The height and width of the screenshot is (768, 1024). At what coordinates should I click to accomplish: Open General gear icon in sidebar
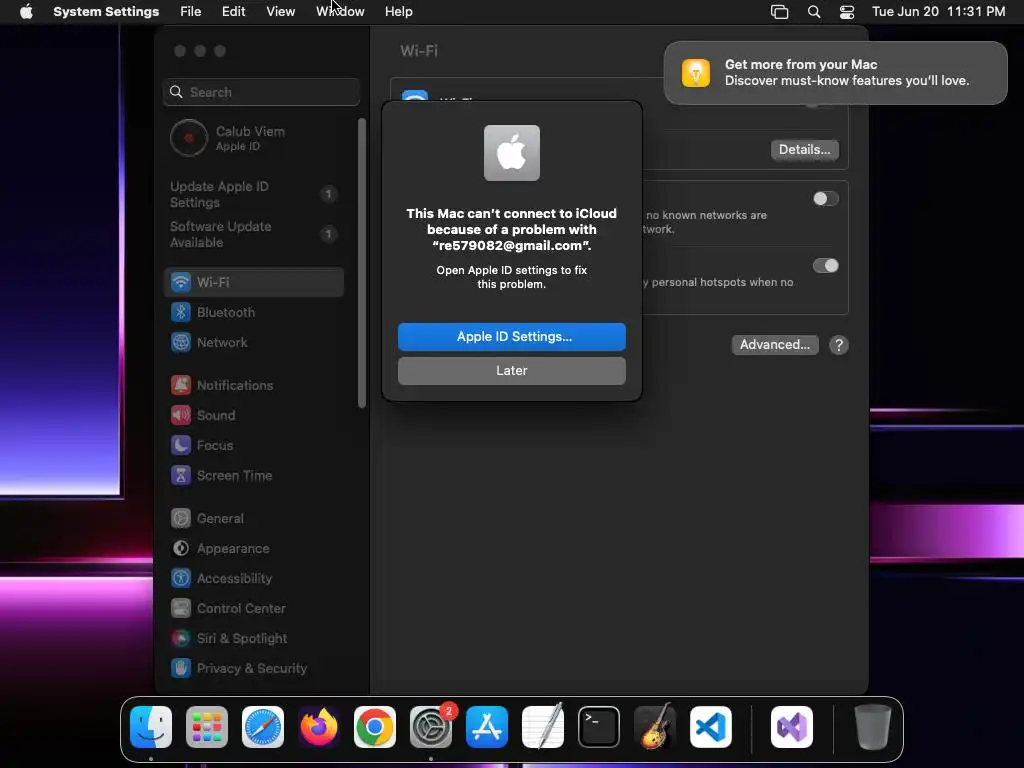[x=181, y=519]
